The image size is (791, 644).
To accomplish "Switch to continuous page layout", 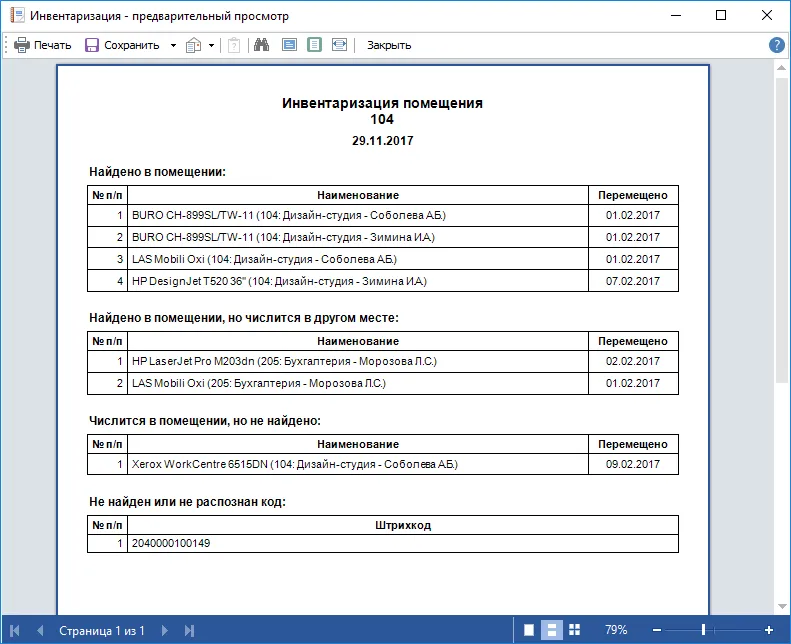I will click(551, 630).
